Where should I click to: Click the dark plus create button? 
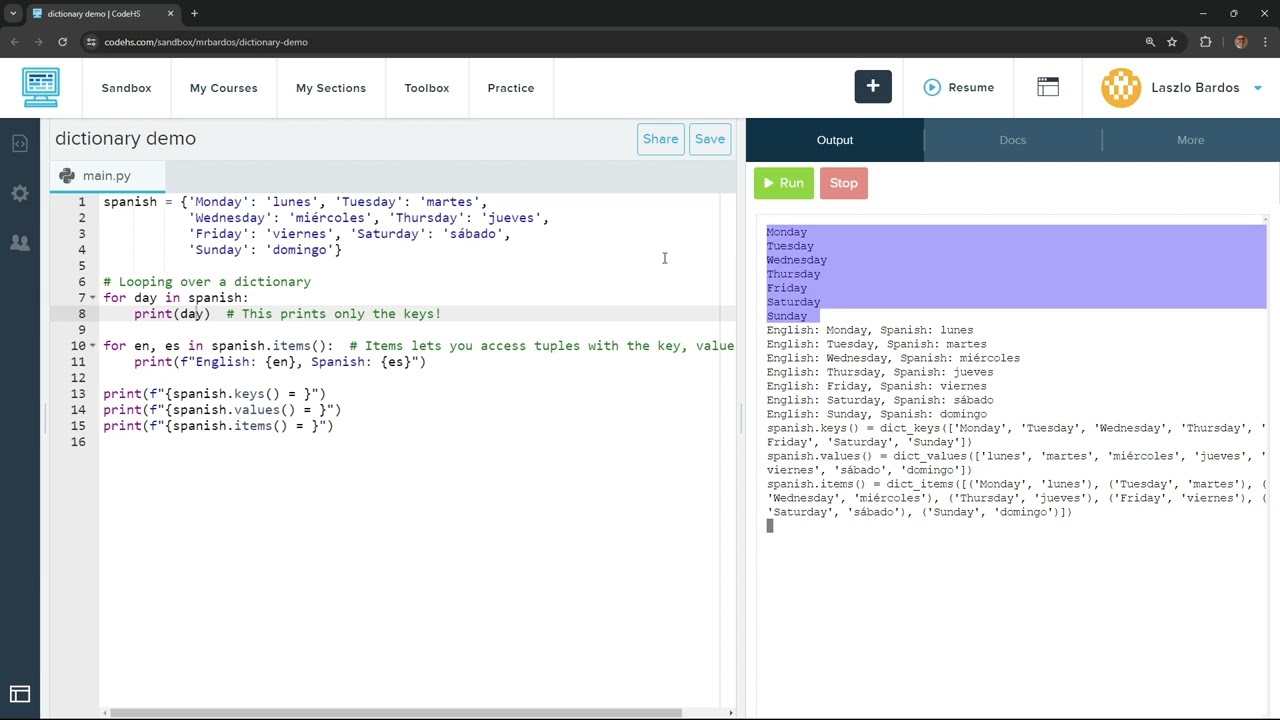[873, 87]
